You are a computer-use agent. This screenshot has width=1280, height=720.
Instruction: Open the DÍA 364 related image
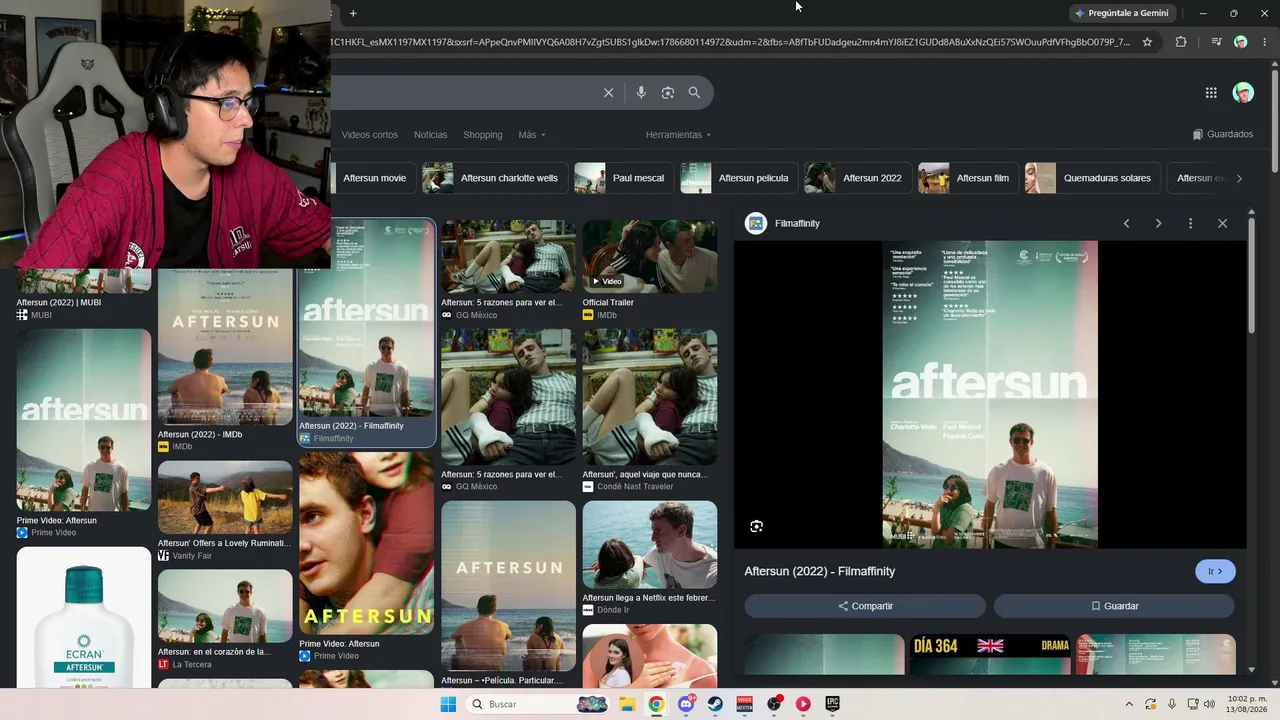[x=991, y=654]
